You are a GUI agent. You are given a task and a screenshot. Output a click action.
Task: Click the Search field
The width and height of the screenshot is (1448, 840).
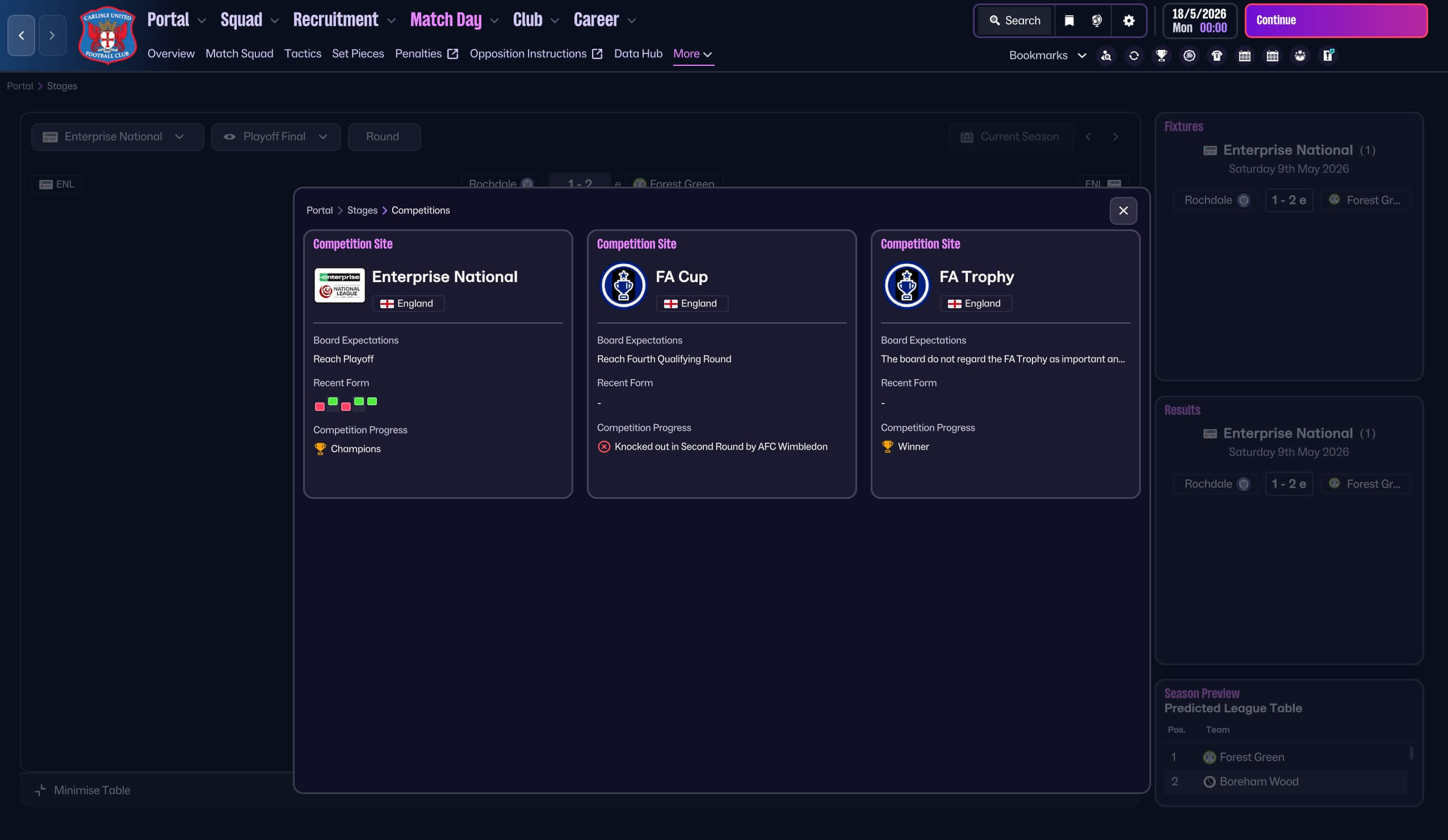(x=1015, y=20)
